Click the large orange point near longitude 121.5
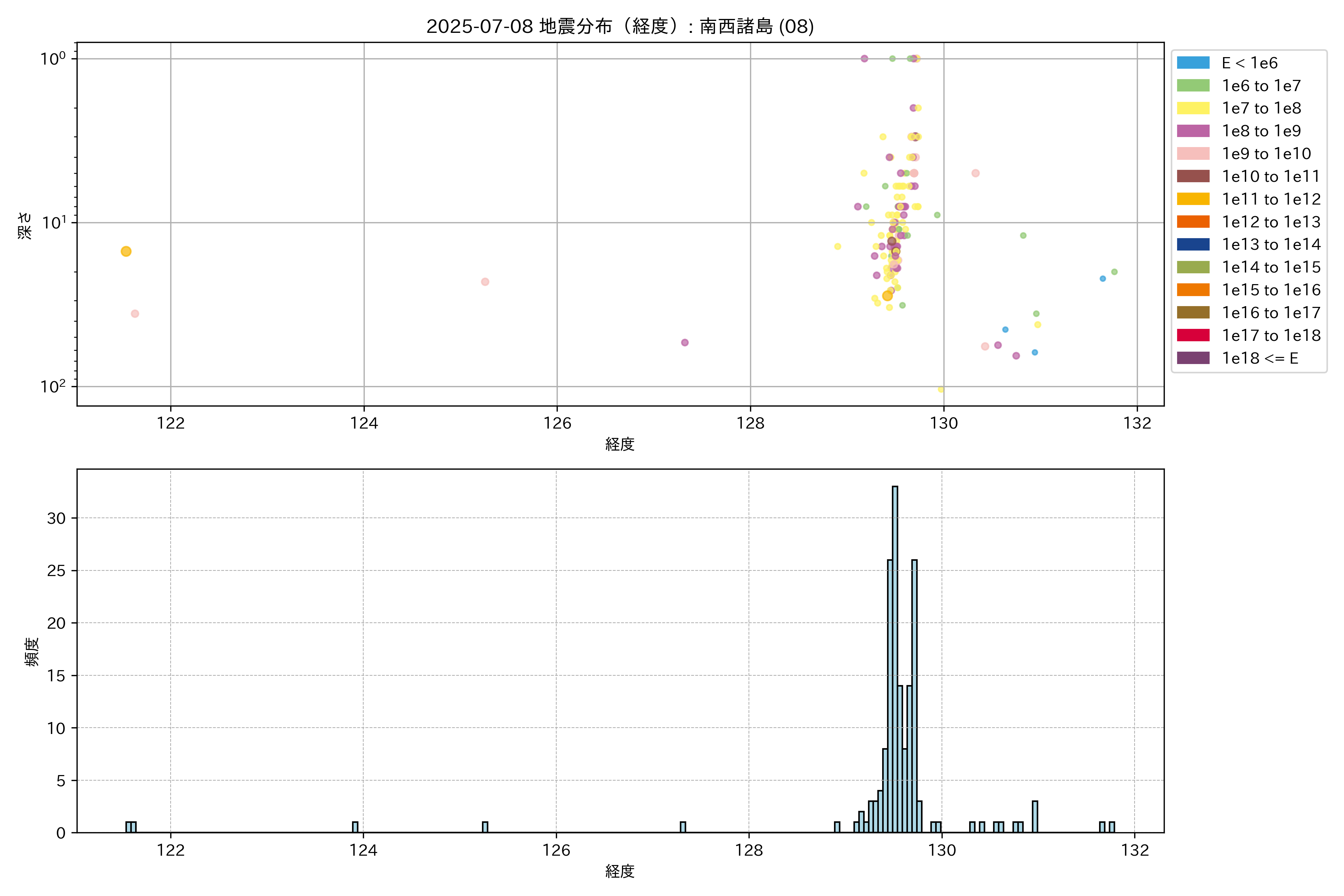This screenshot has width=1344, height=896. [126, 251]
